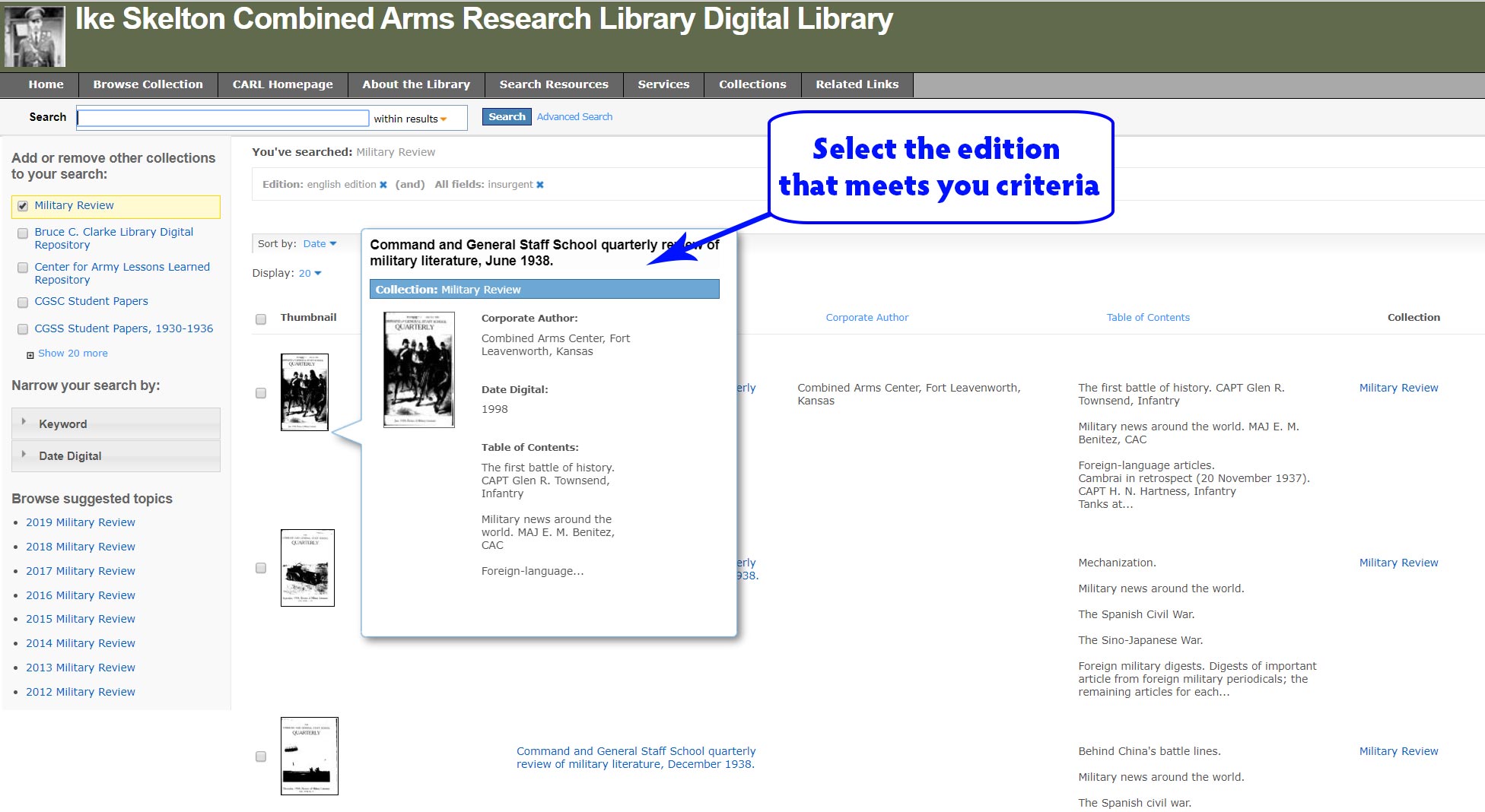Click the library logo photo in header
Image resolution: width=1485 pixels, height=812 pixels.
point(34,36)
